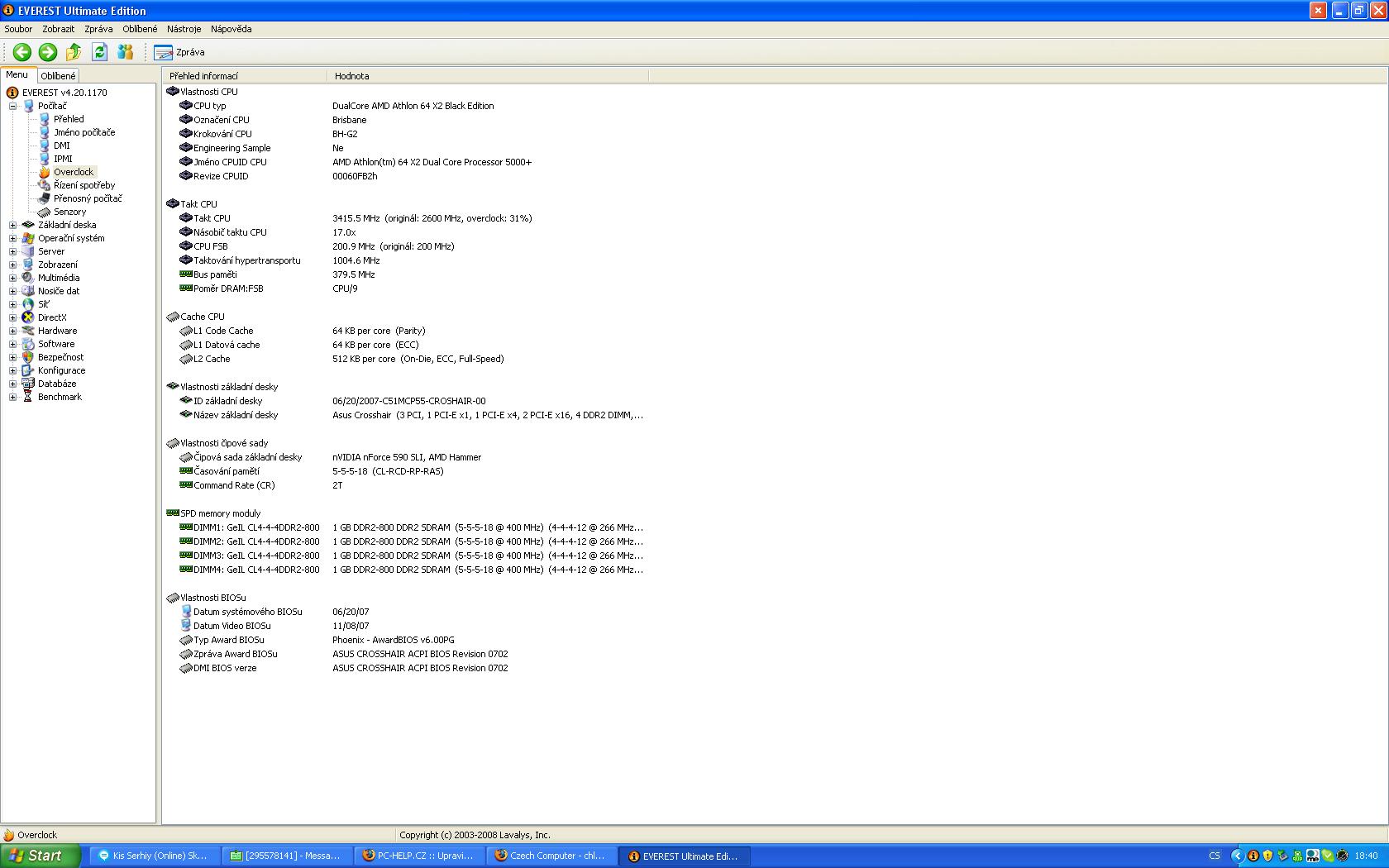Open the Nástroje menu
This screenshot has width=1389, height=868.
point(184,29)
